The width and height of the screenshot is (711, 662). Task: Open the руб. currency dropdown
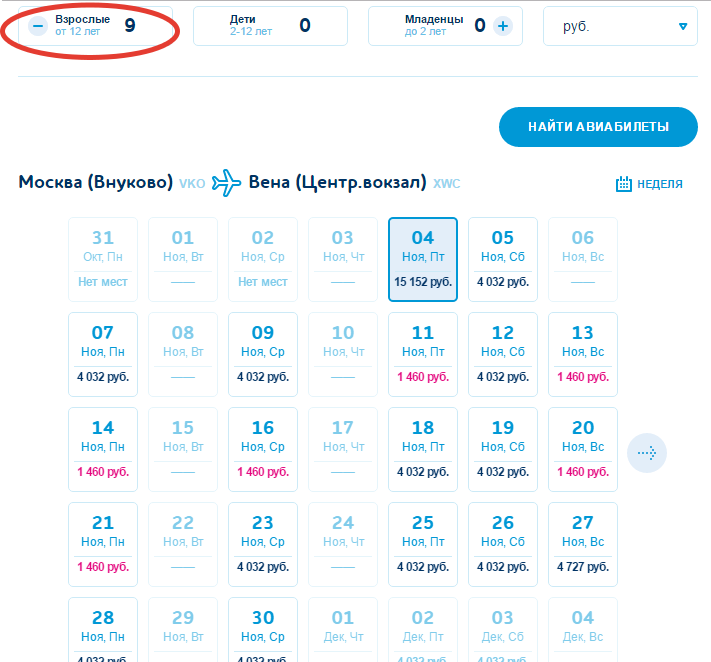(x=620, y=27)
